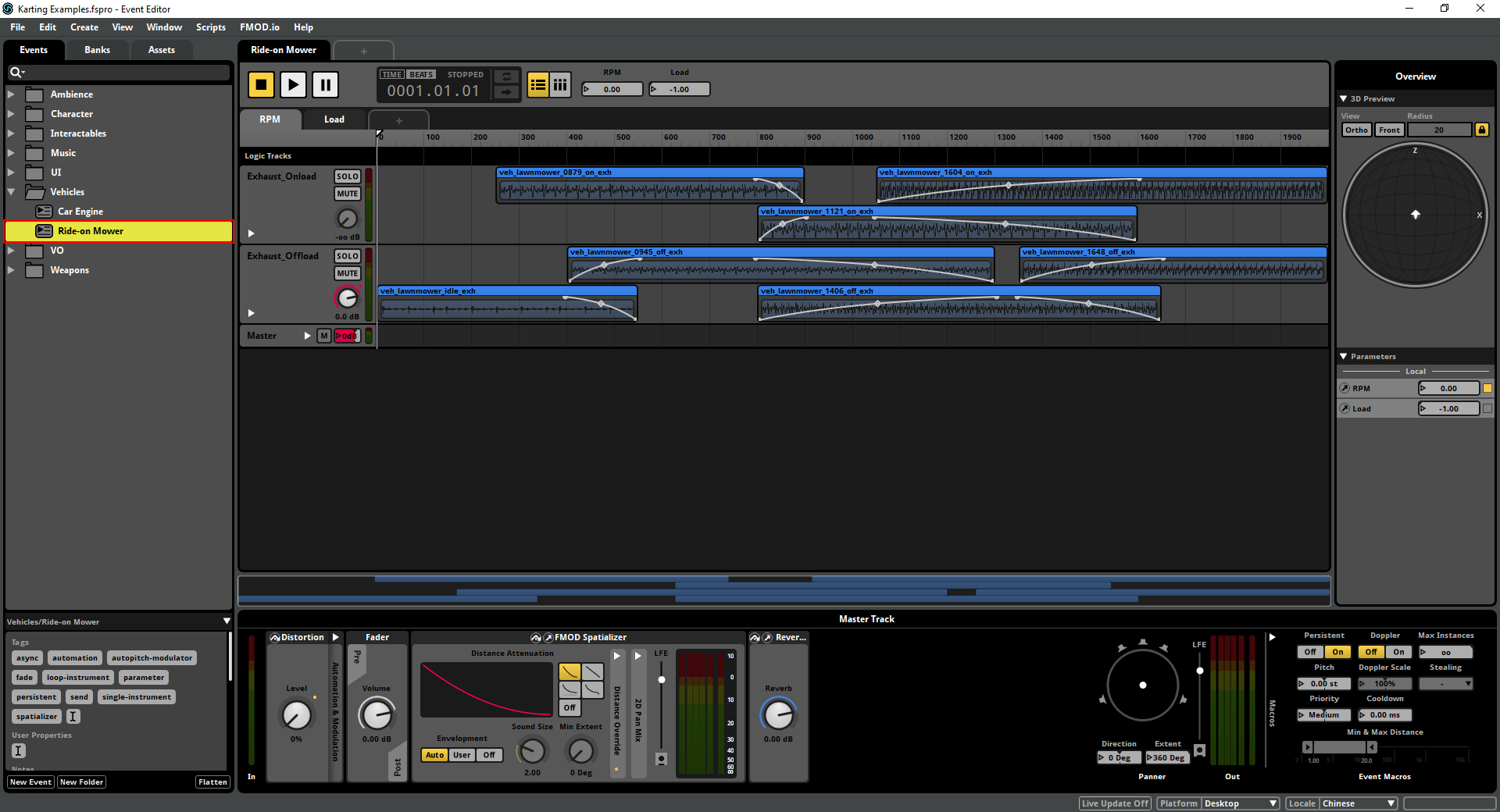Turn Doppler On in Event Macros
This screenshot has width=1500, height=812.
pos(1398,651)
